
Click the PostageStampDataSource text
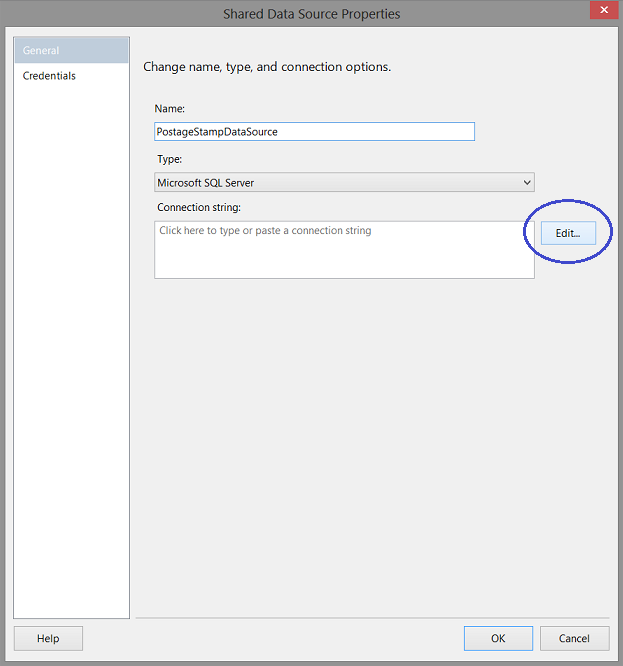click(217, 131)
